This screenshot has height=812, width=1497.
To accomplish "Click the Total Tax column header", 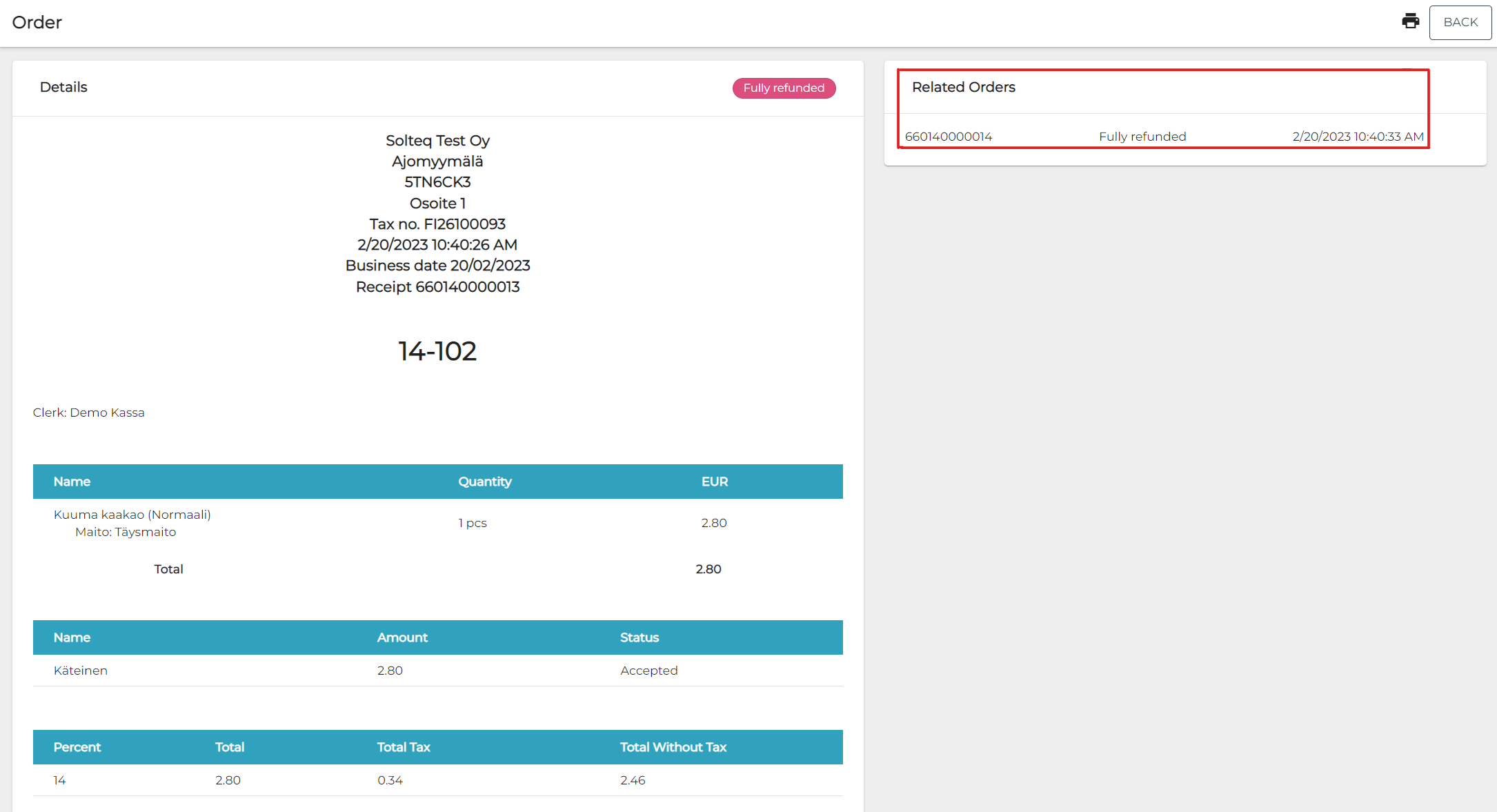I will 404,747.
